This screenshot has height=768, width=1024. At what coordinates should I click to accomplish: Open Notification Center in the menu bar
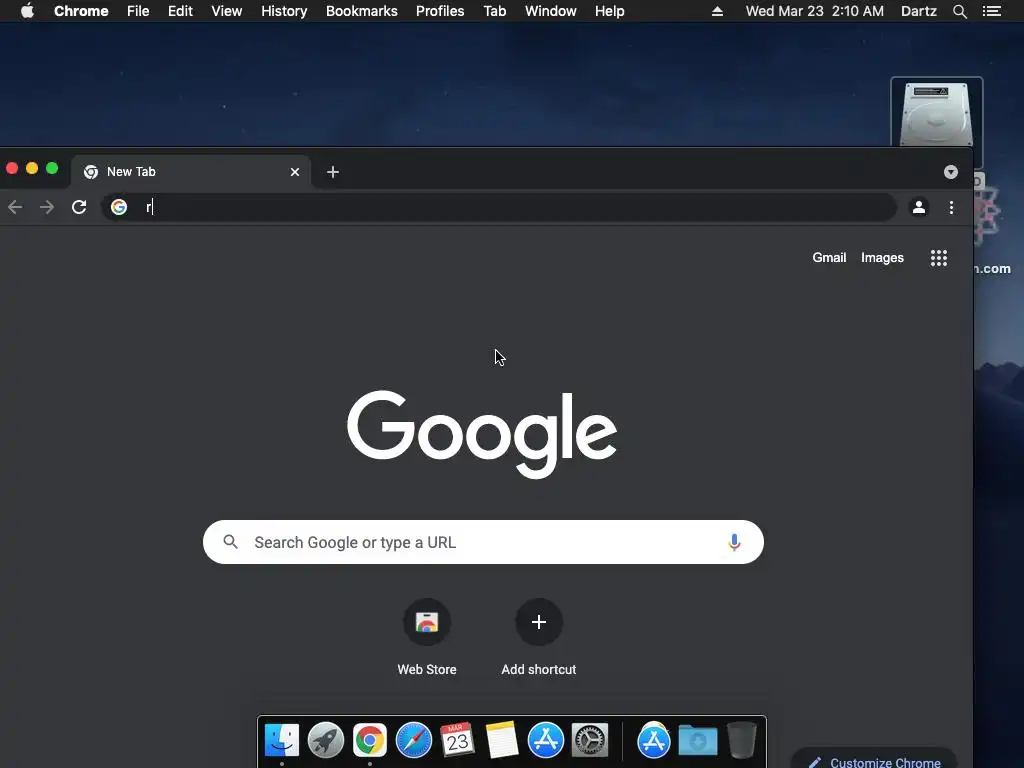click(991, 11)
